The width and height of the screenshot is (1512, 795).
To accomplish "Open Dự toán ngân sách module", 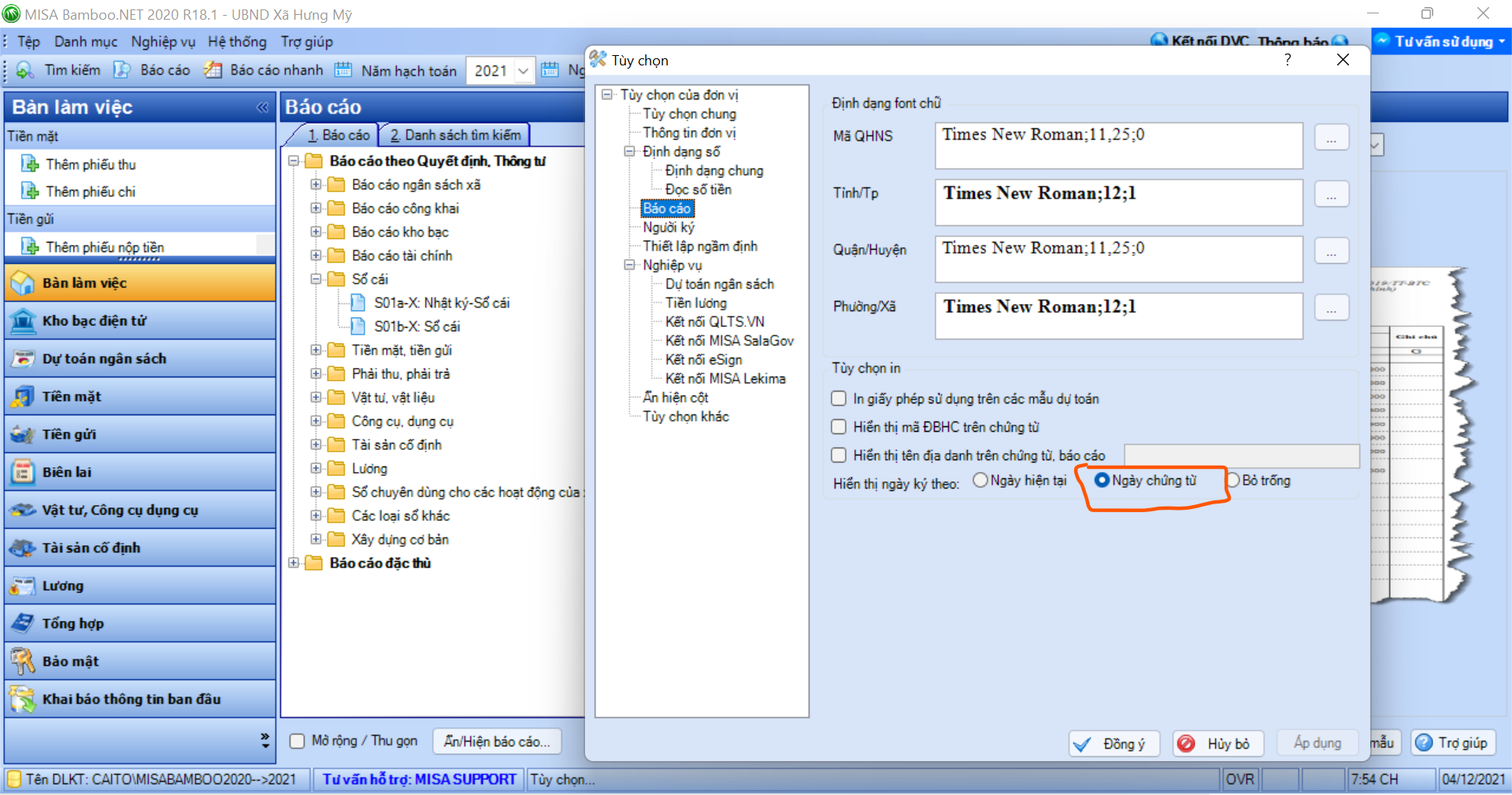I will coord(140,358).
